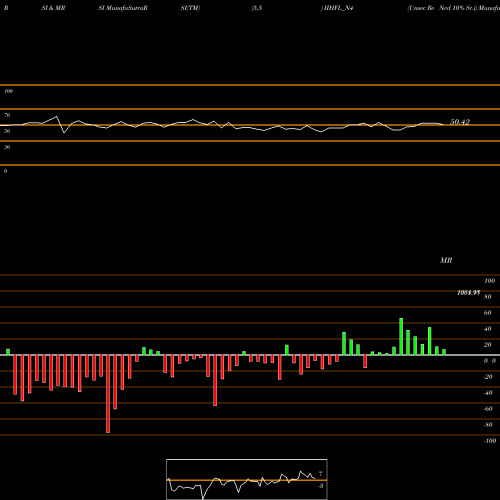Click the longest red bar reaching near -100
Image resolution: width=500 pixels, height=500 pixels.
108,394
